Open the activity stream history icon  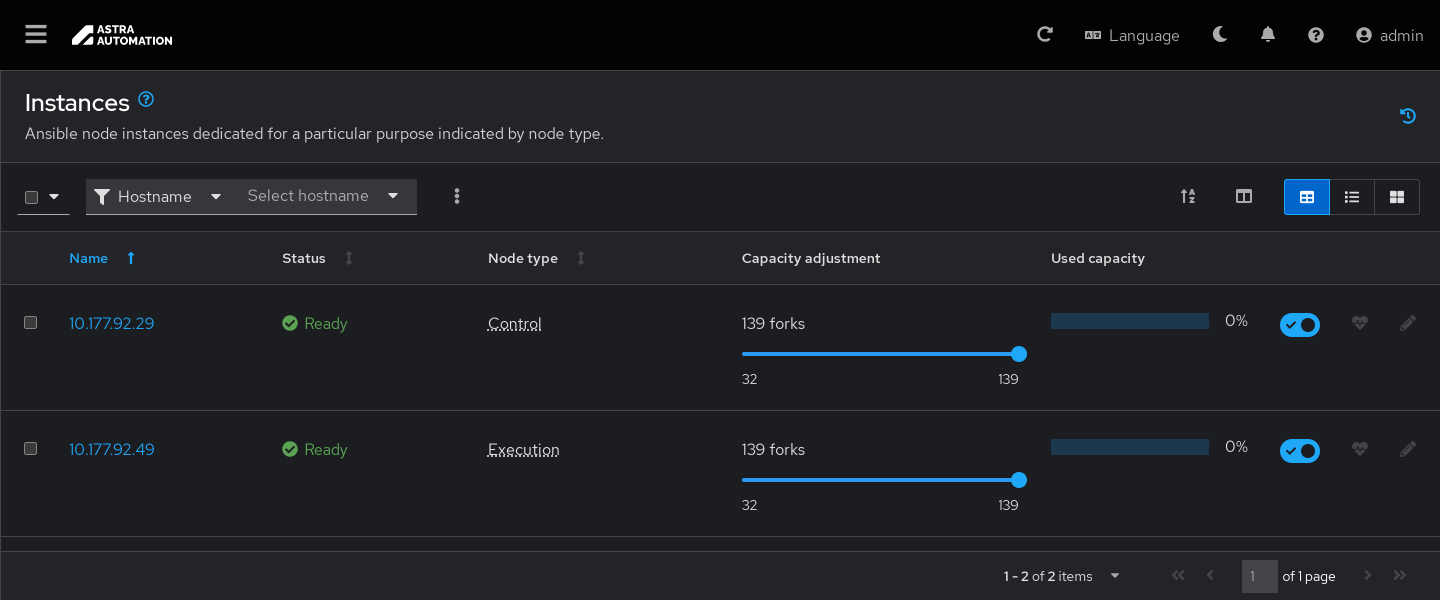1408,116
